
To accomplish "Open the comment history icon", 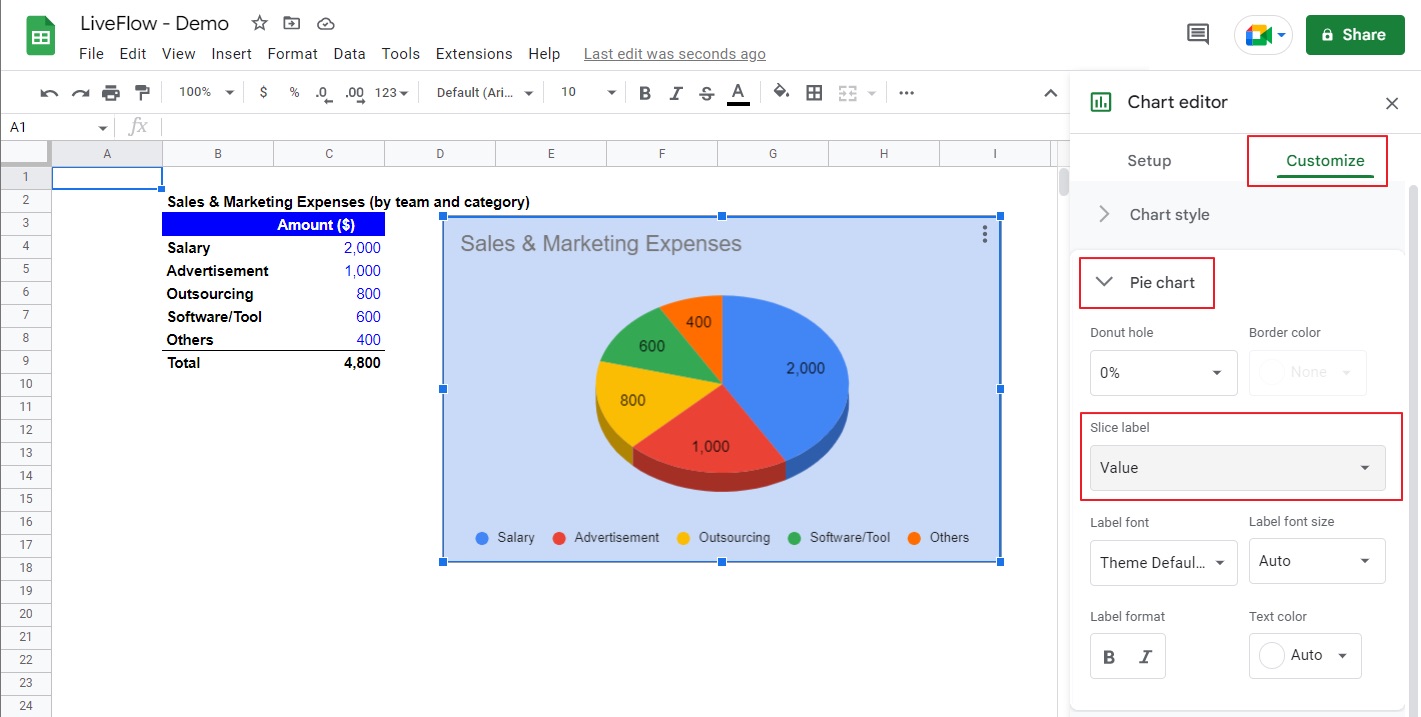I will coord(1197,35).
